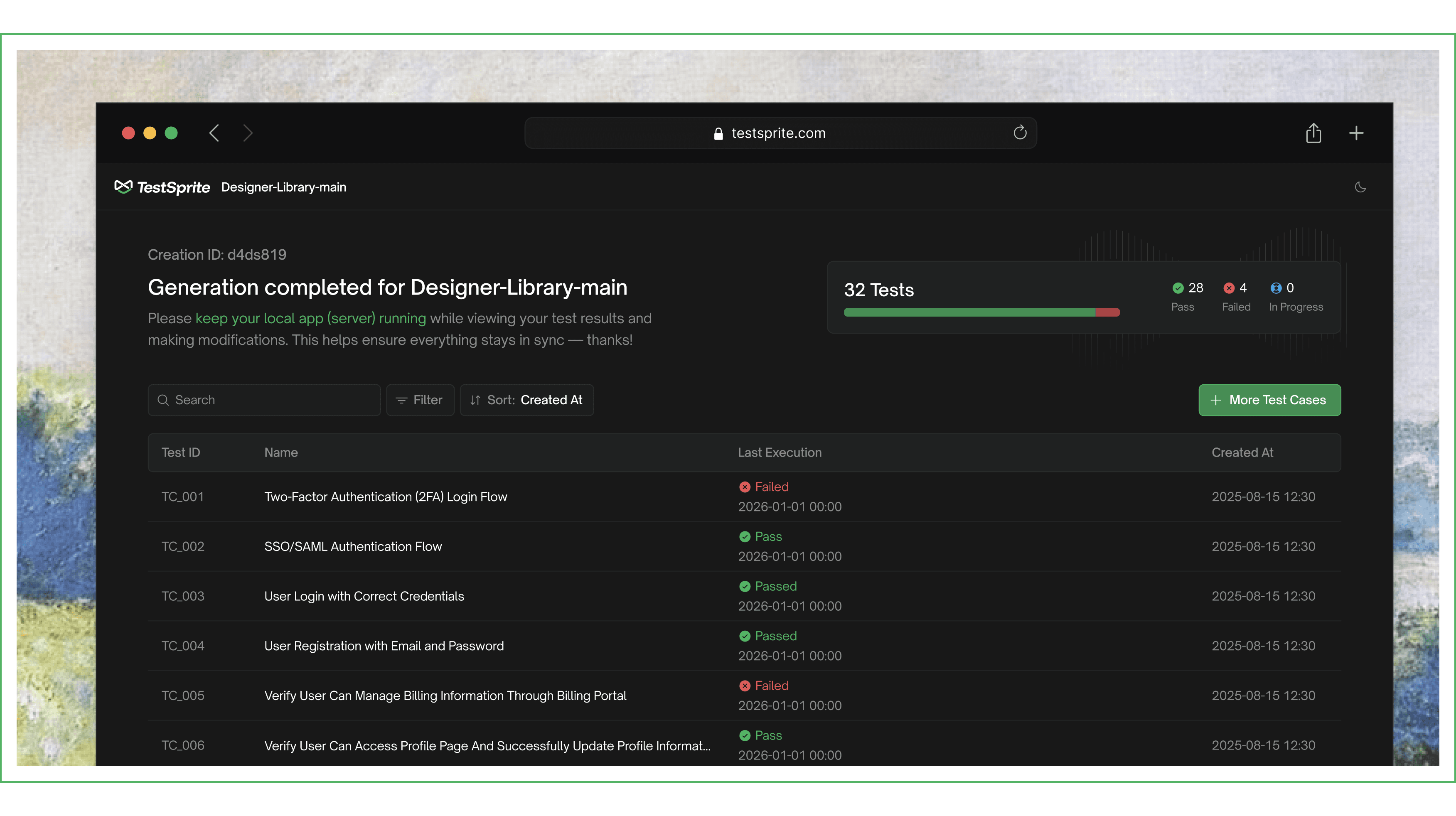Click the Name column header

(281, 452)
